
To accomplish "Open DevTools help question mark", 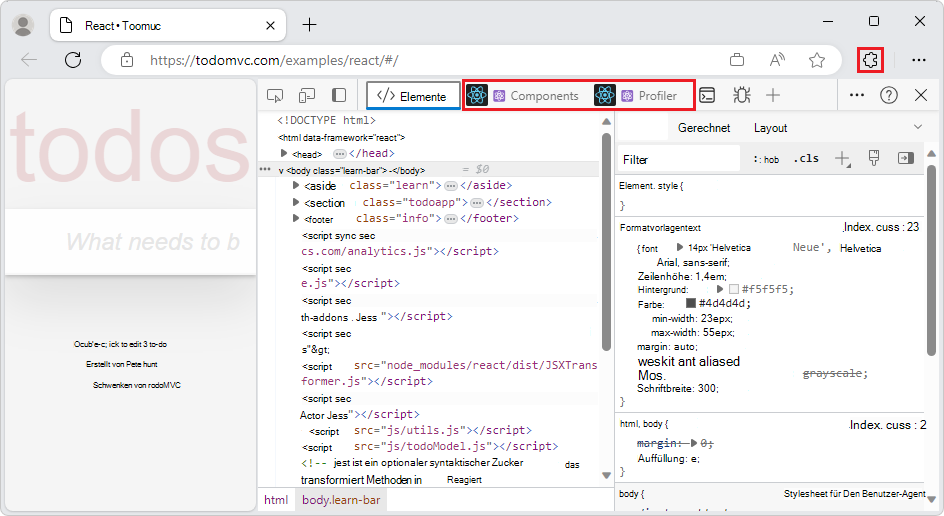I will click(x=889, y=95).
